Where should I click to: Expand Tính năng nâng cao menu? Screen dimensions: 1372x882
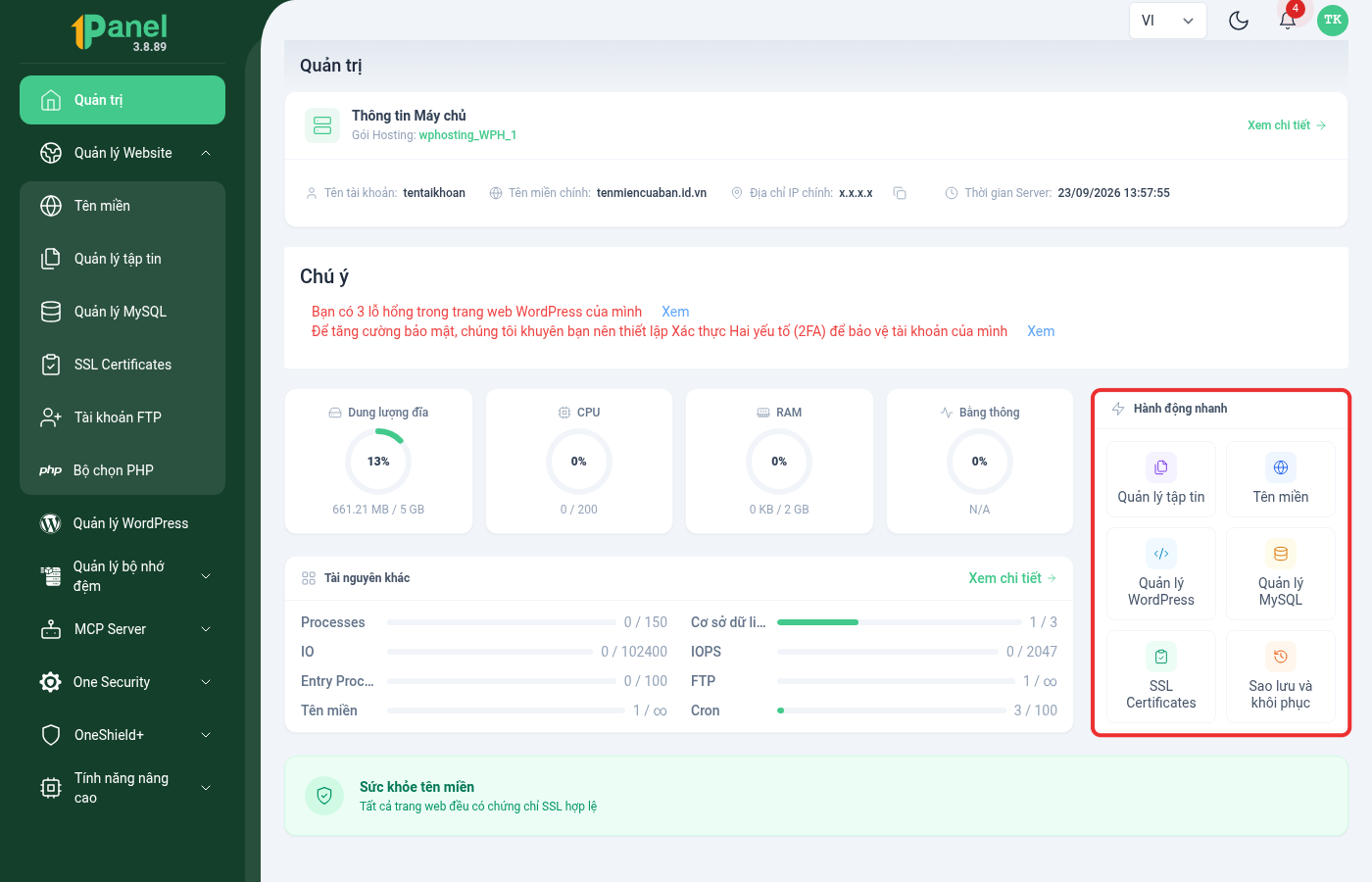pos(122,788)
